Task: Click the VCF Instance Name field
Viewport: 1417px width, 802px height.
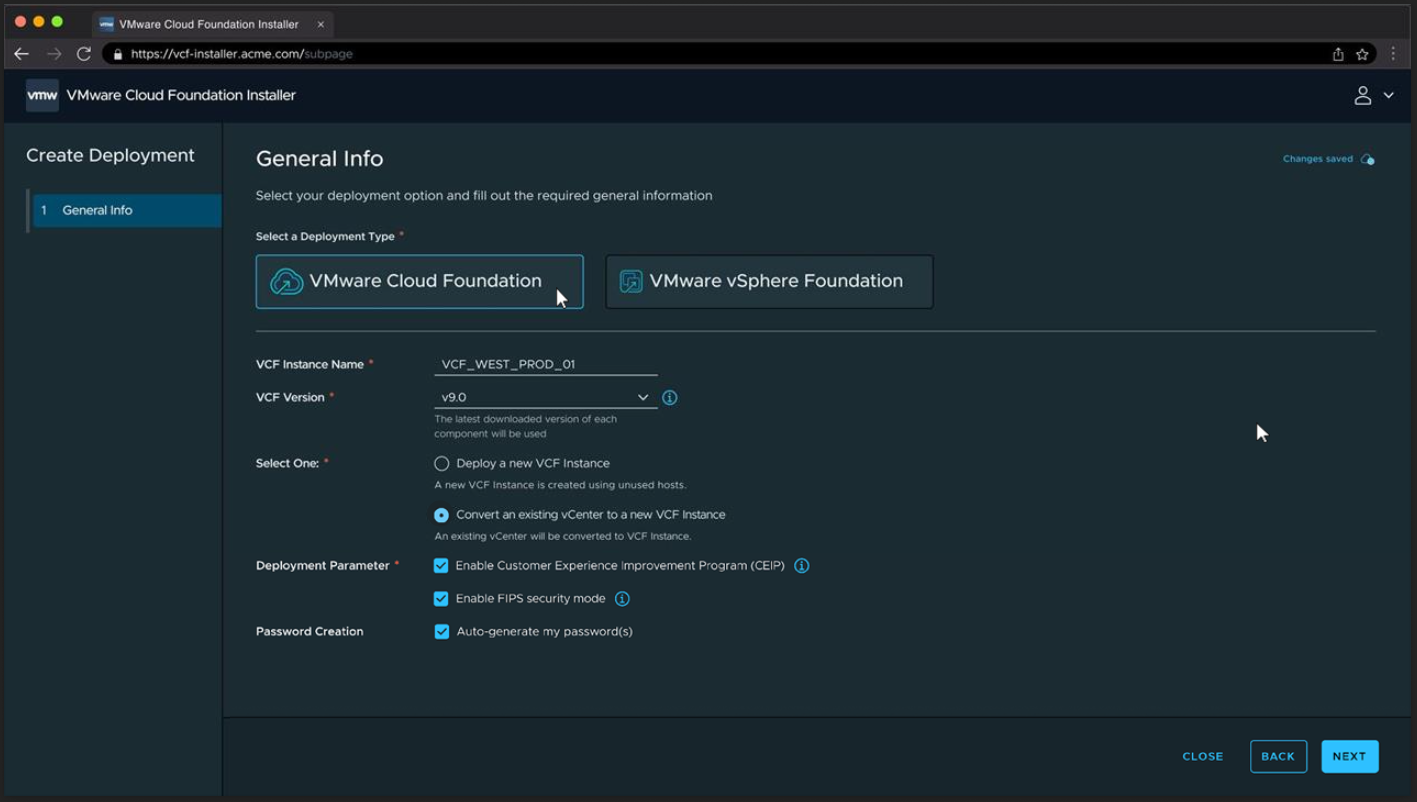Action: tap(546, 365)
